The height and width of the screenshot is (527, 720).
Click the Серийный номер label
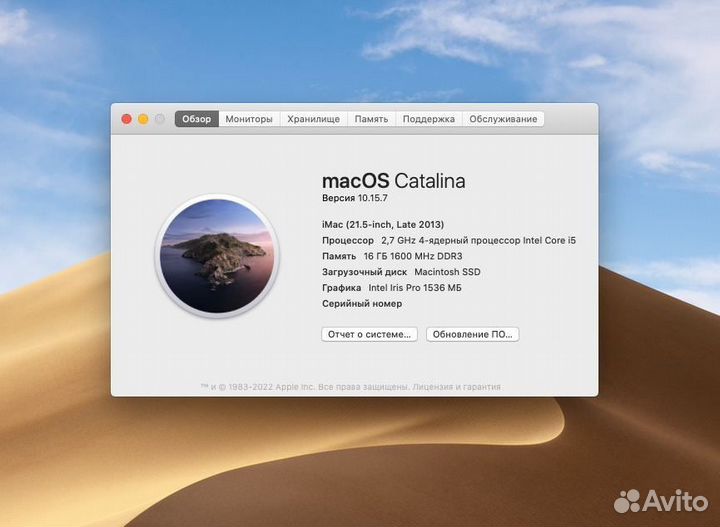(x=362, y=303)
